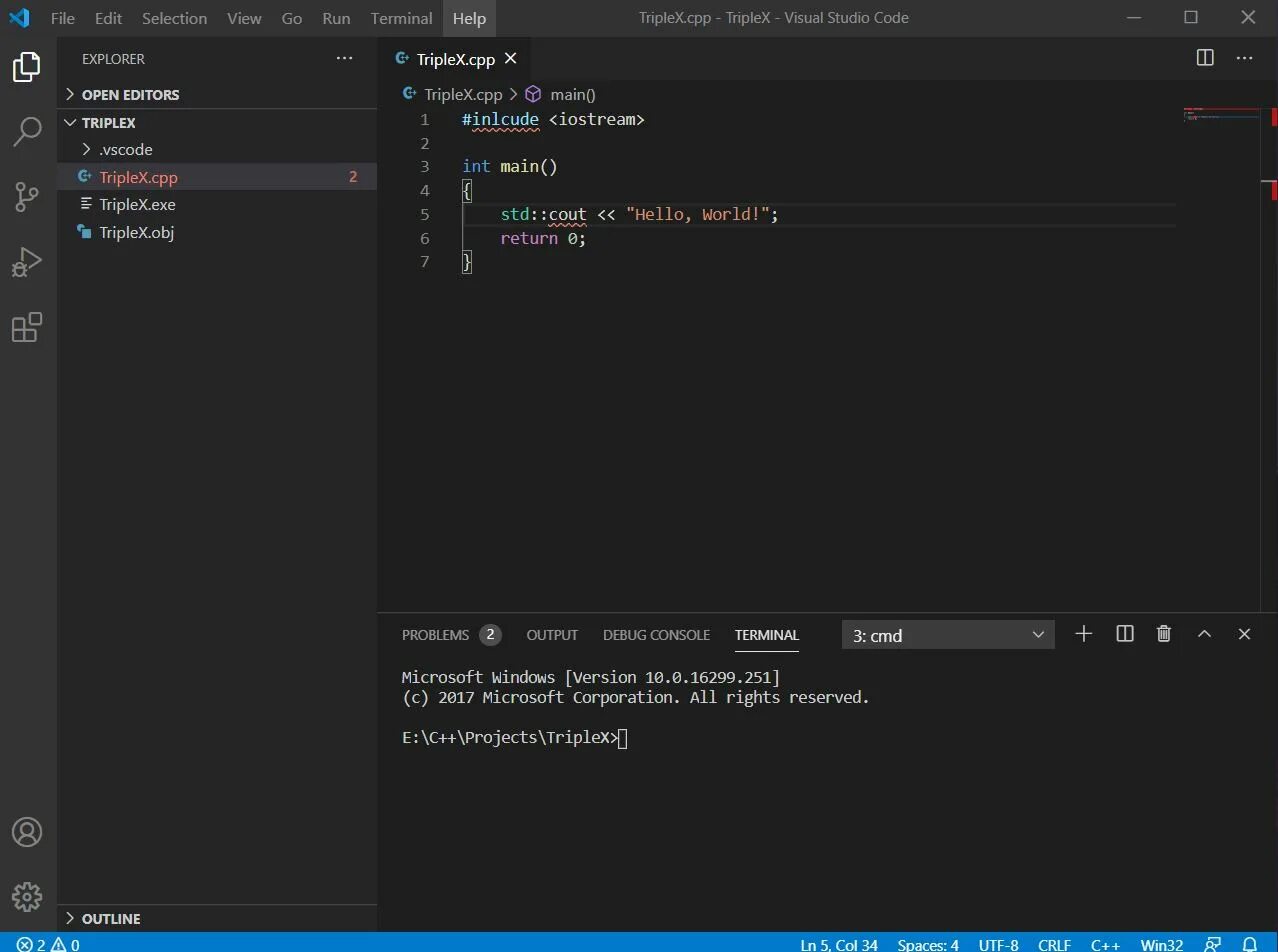Change language mode via 'C++'
The width and height of the screenshot is (1278, 952).
tap(1105, 944)
